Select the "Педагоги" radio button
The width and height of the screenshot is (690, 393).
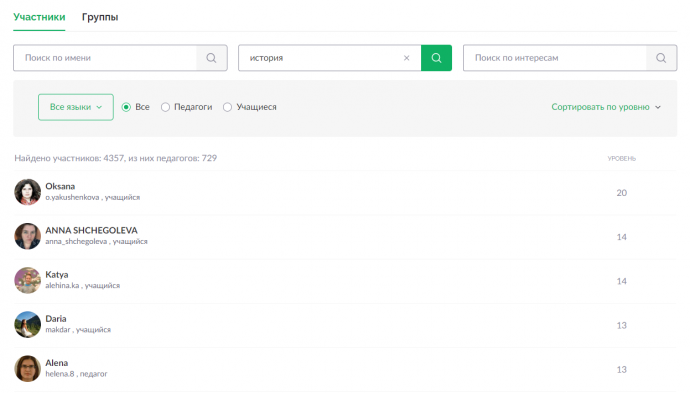165,107
